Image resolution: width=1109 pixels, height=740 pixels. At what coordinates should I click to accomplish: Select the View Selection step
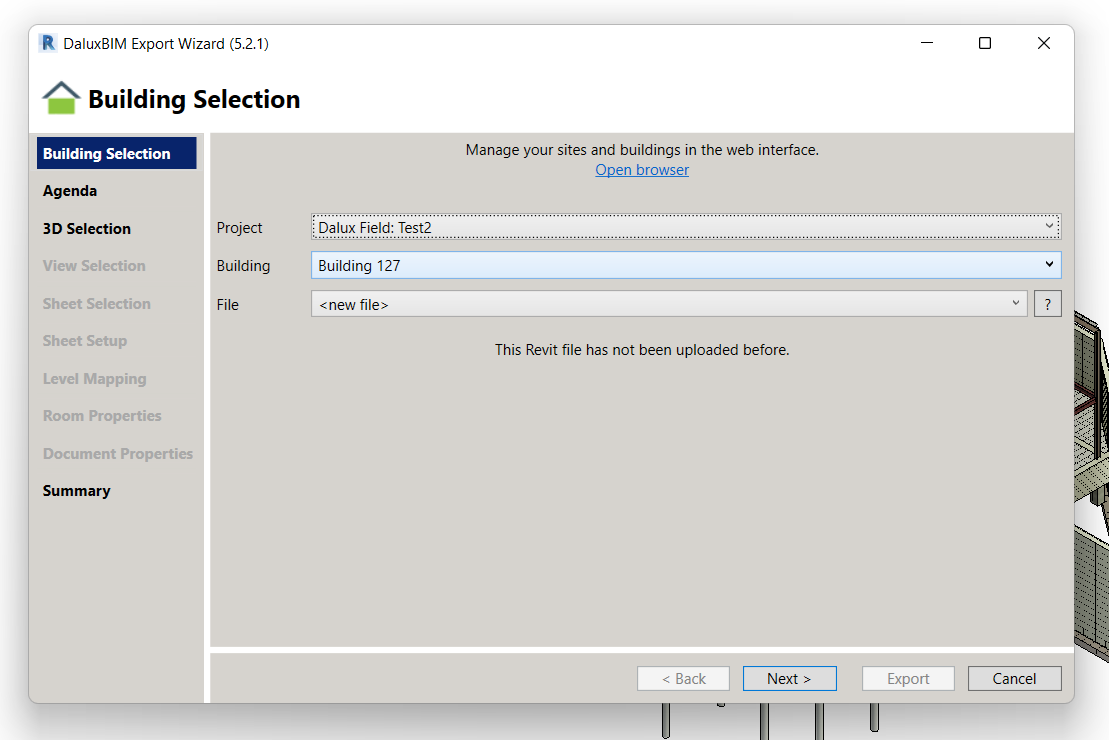[94, 266]
